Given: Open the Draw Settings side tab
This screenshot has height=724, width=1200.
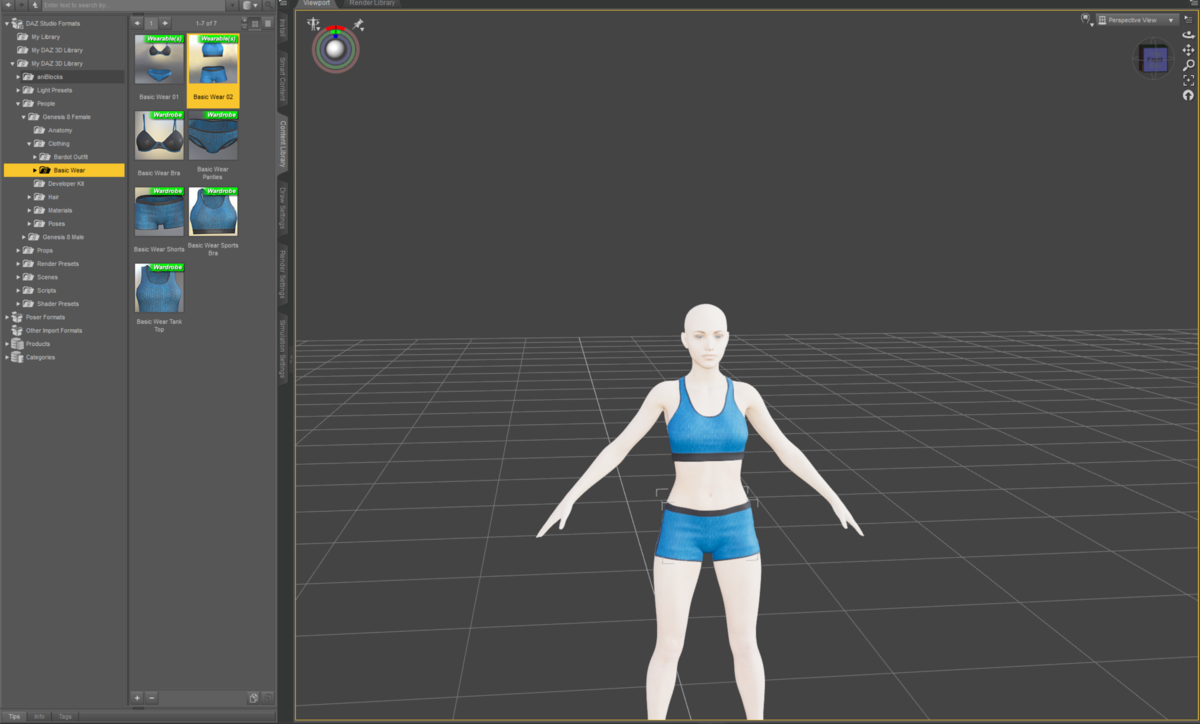Looking at the screenshot, I should [x=283, y=208].
